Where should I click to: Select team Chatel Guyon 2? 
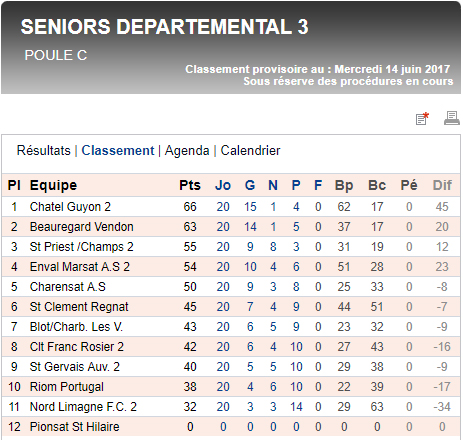pos(70,207)
